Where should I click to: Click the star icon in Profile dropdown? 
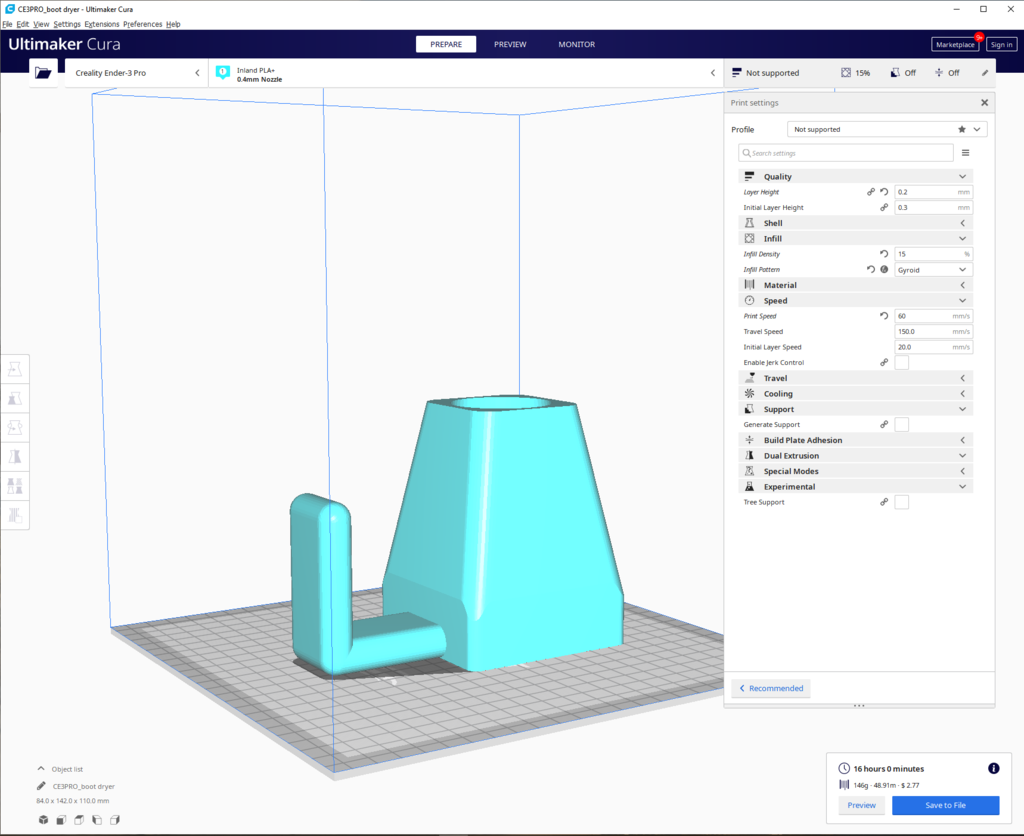(962, 129)
